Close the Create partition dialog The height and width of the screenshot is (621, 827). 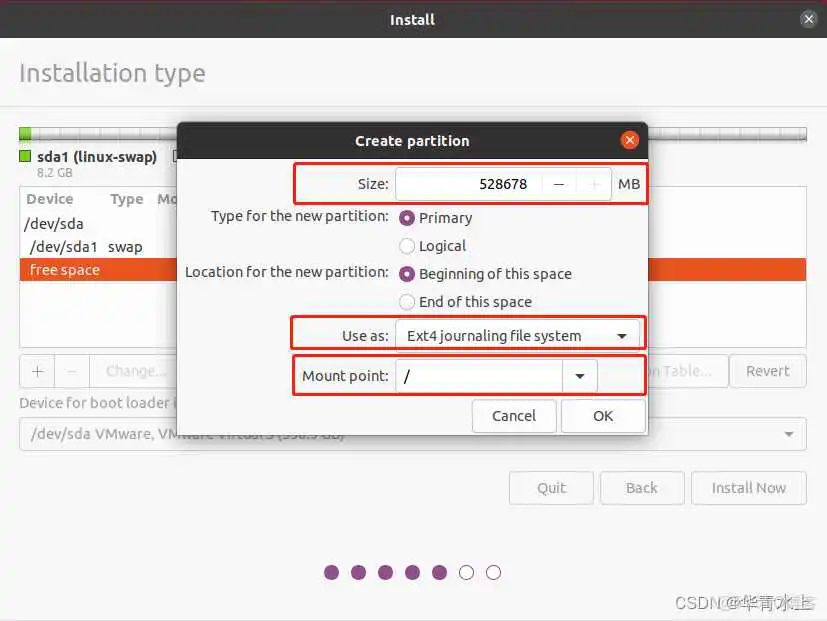tap(630, 140)
